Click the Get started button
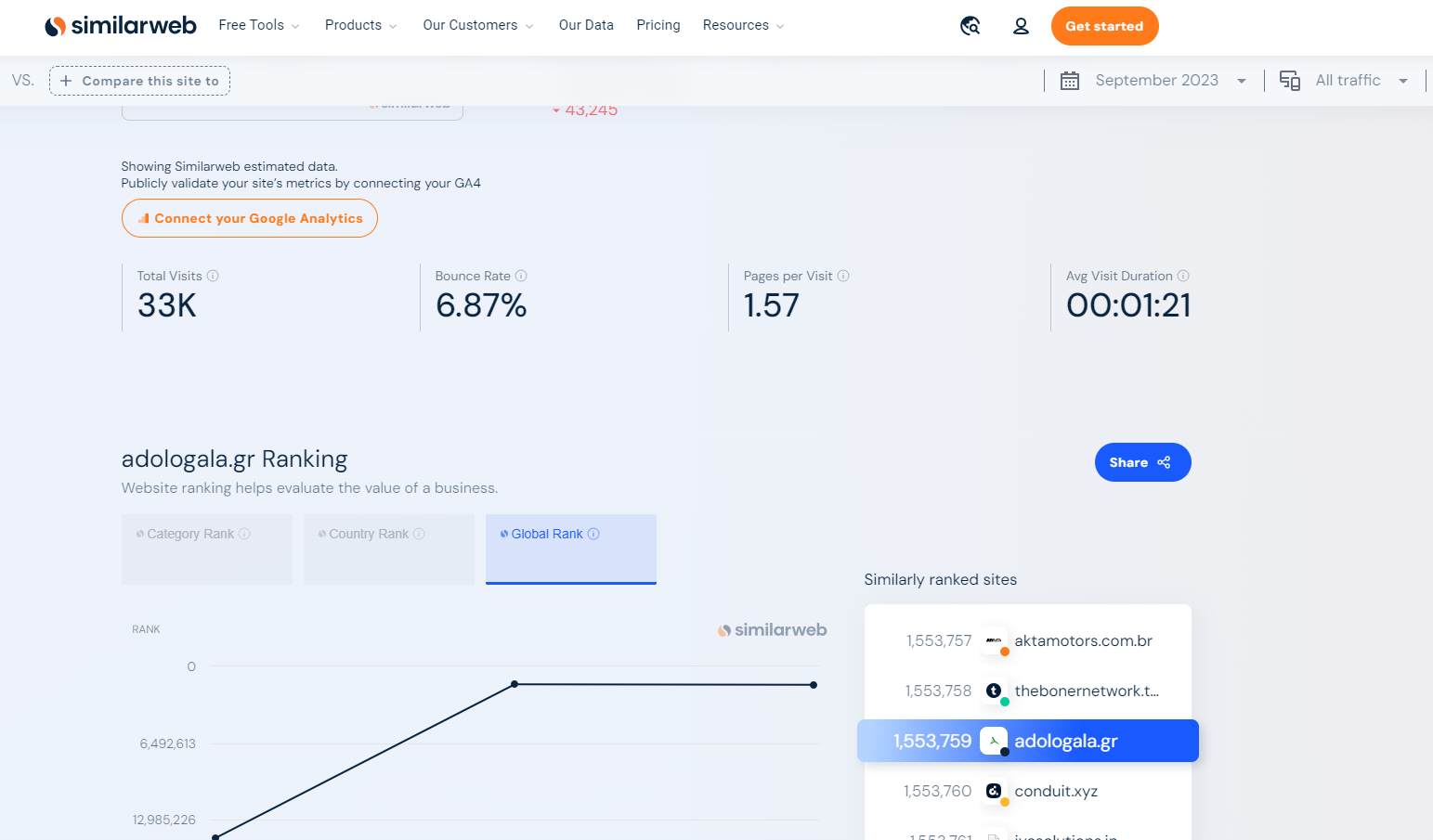This screenshot has width=1433, height=840. click(x=1104, y=26)
